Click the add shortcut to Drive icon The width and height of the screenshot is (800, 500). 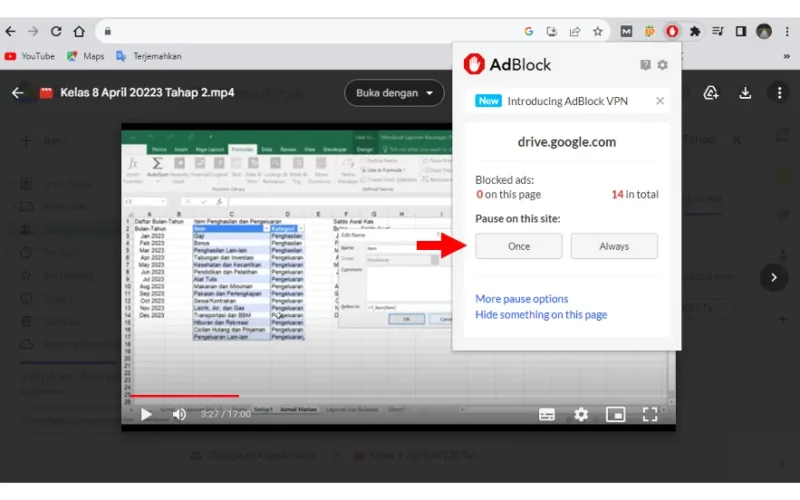[711, 93]
